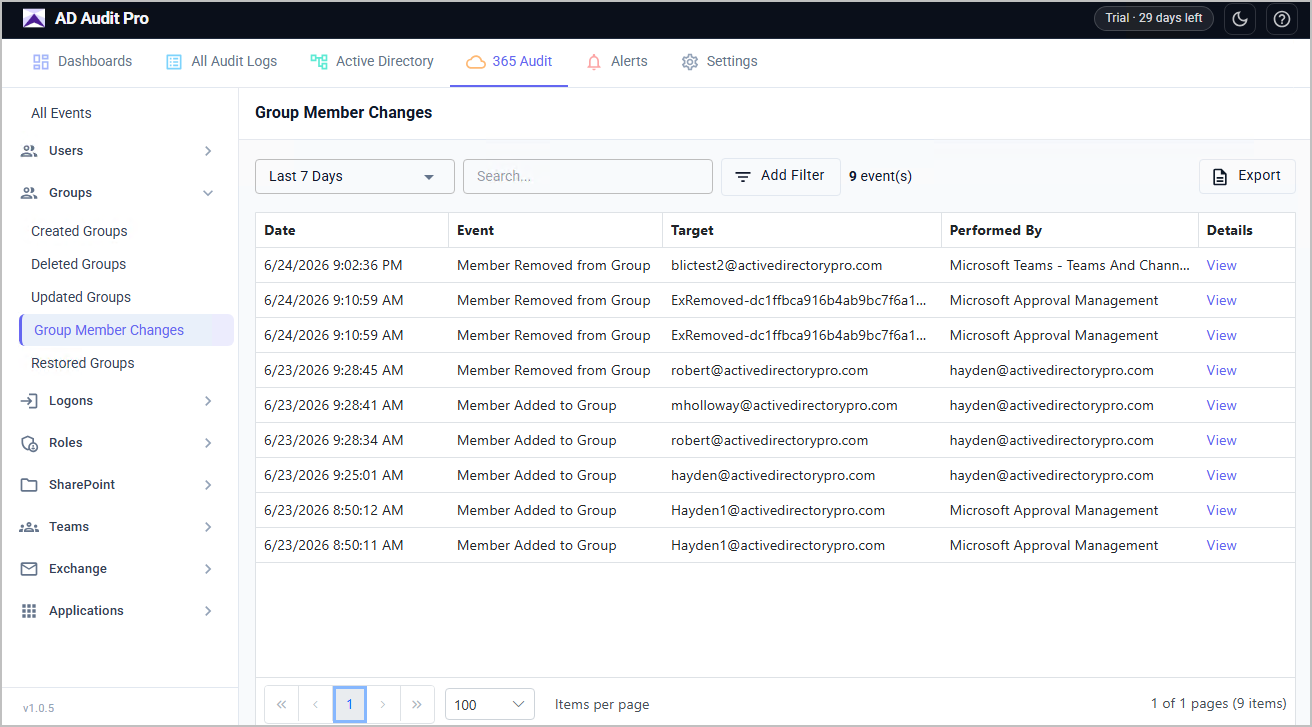Expand the Teams section chevron
This screenshot has height=727, width=1312.
[x=208, y=527]
